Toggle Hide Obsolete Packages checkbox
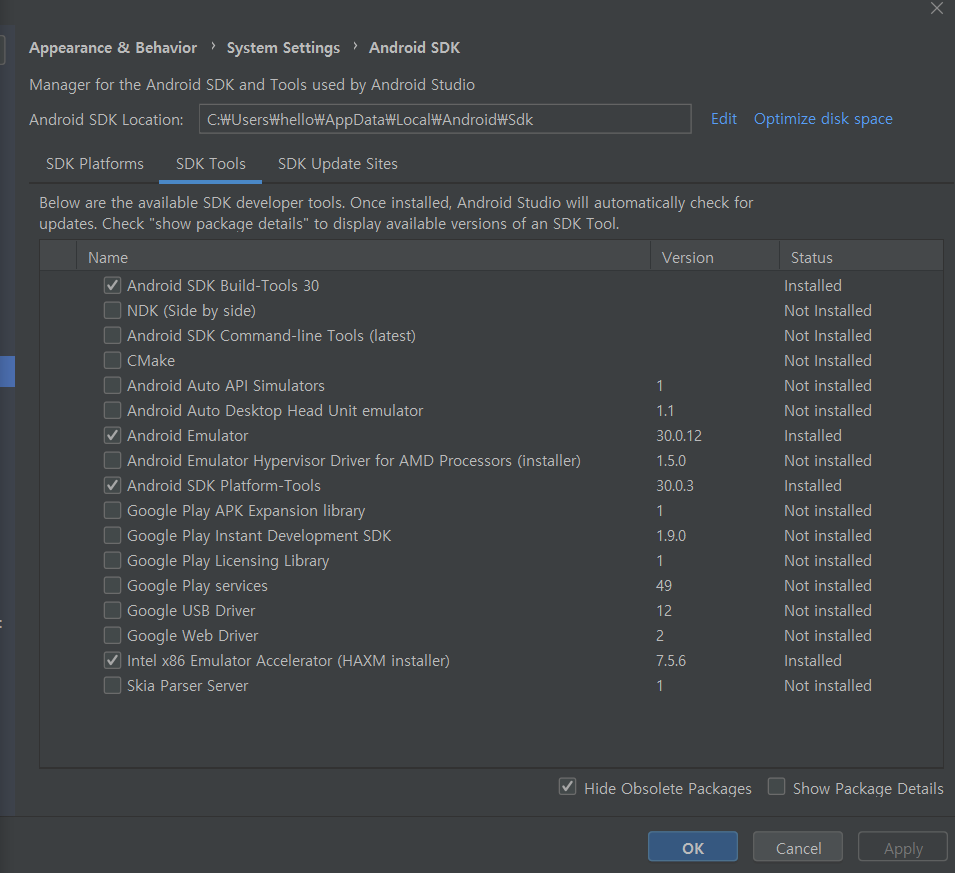 (x=568, y=786)
